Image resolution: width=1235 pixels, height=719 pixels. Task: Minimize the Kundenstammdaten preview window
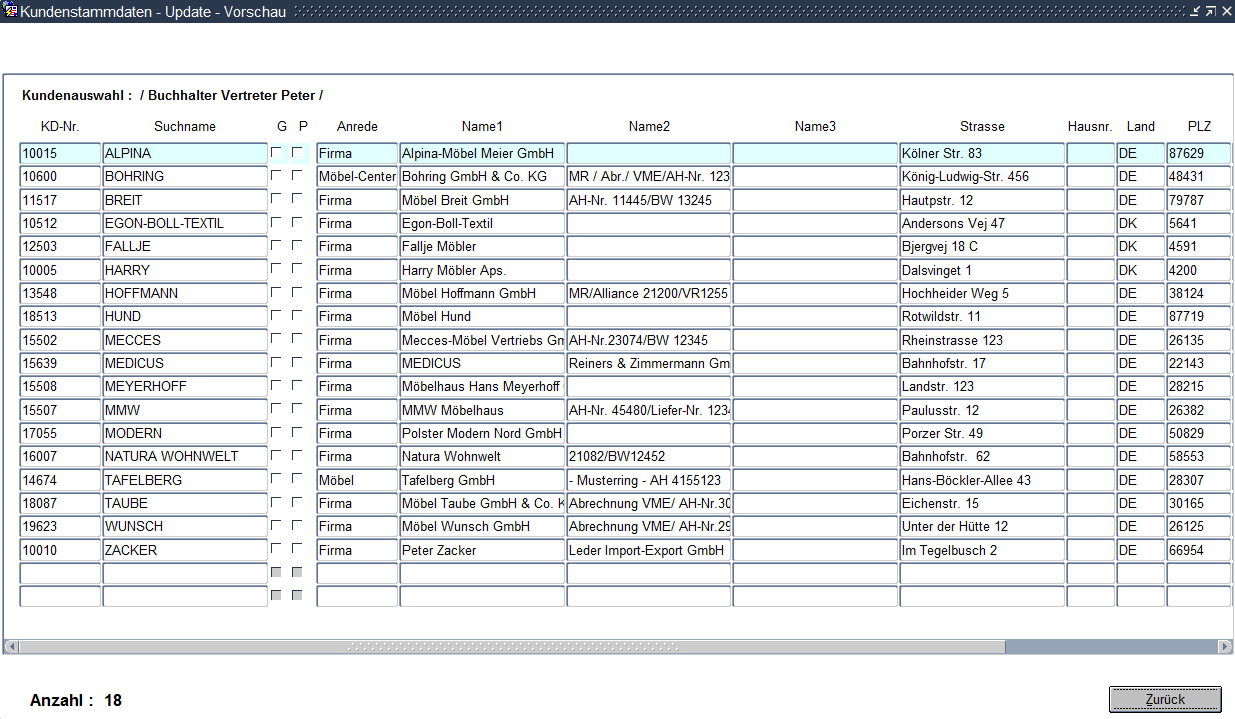point(1194,11)
